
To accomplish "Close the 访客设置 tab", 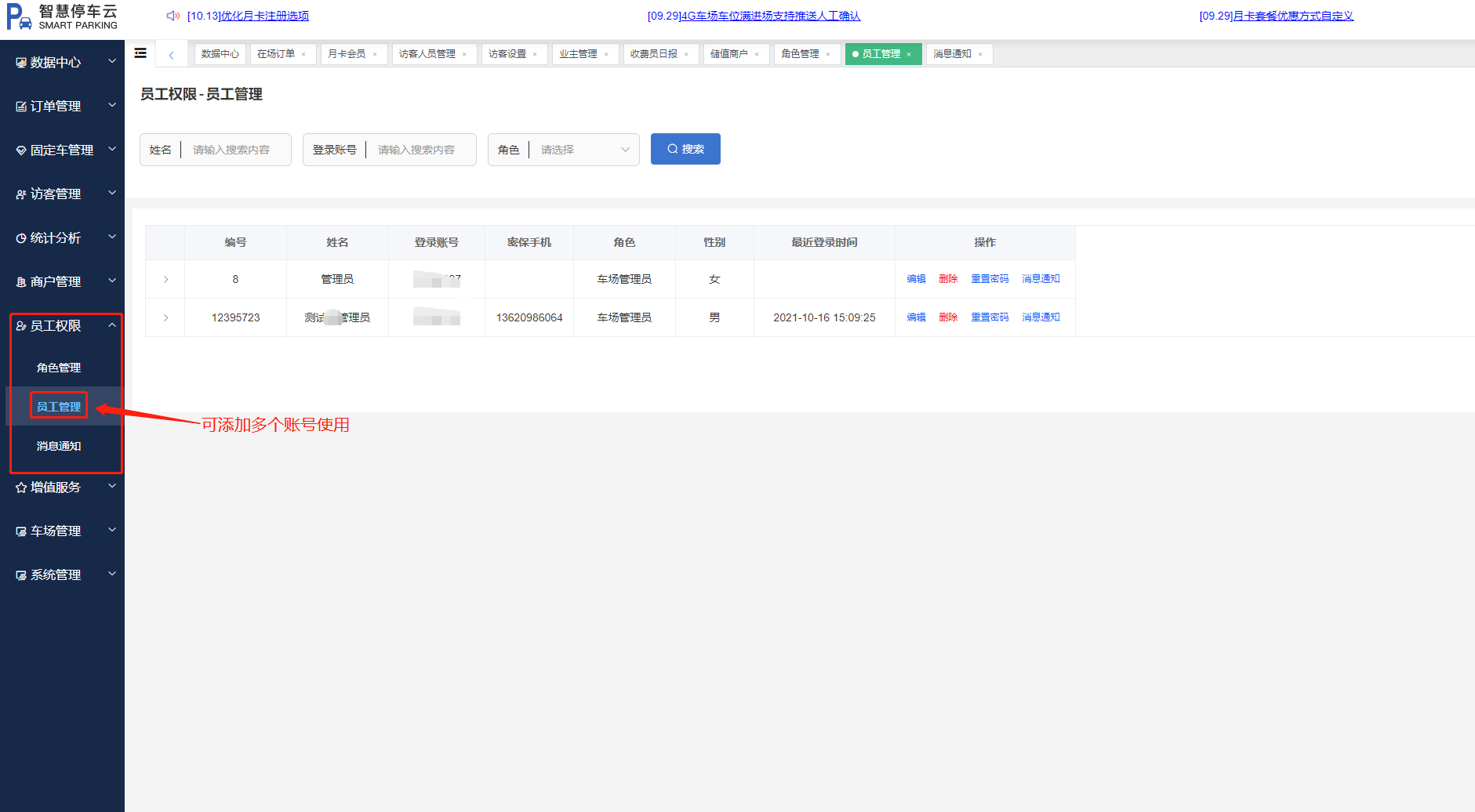I will point(535,54).
